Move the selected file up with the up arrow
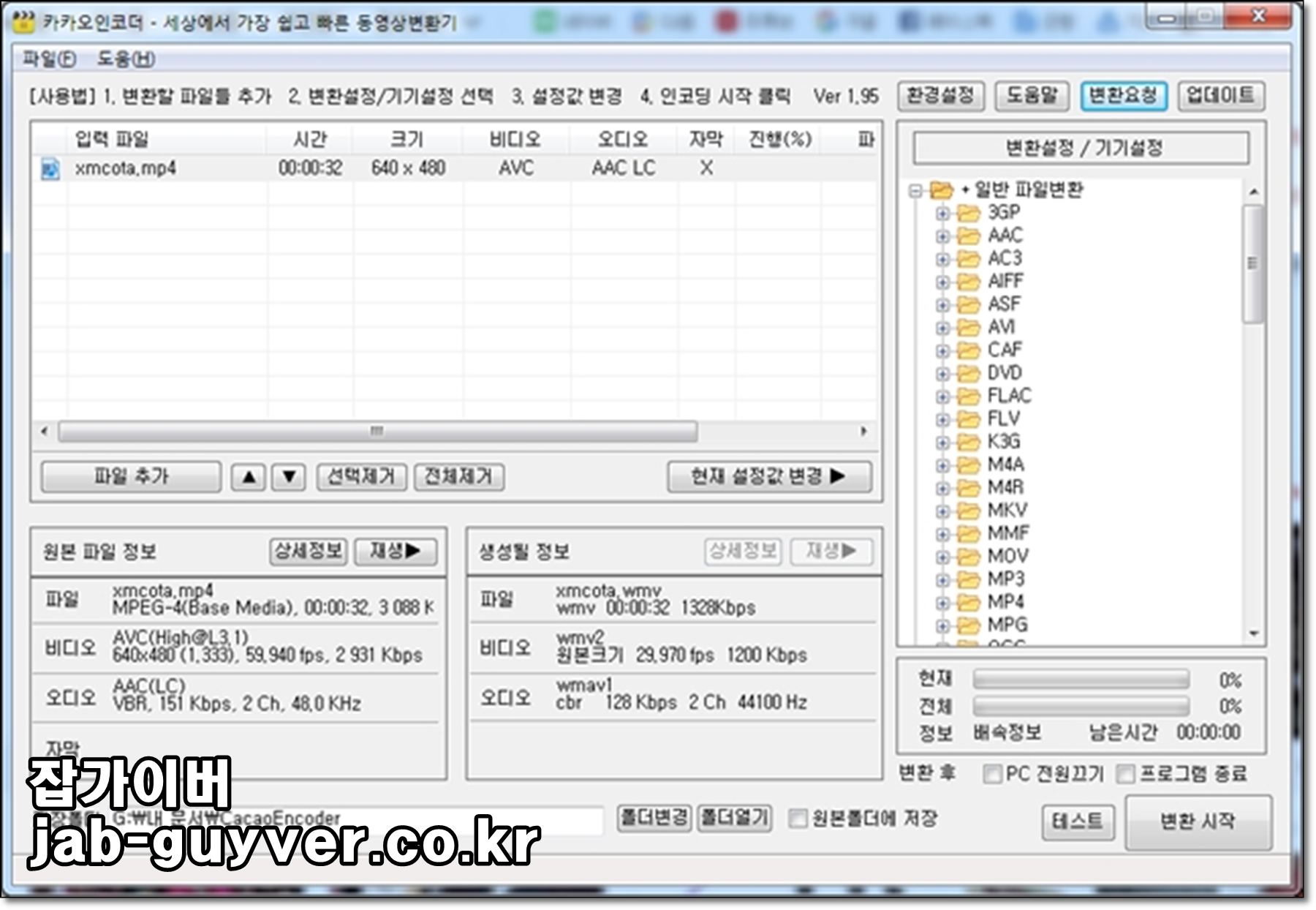 249,478
